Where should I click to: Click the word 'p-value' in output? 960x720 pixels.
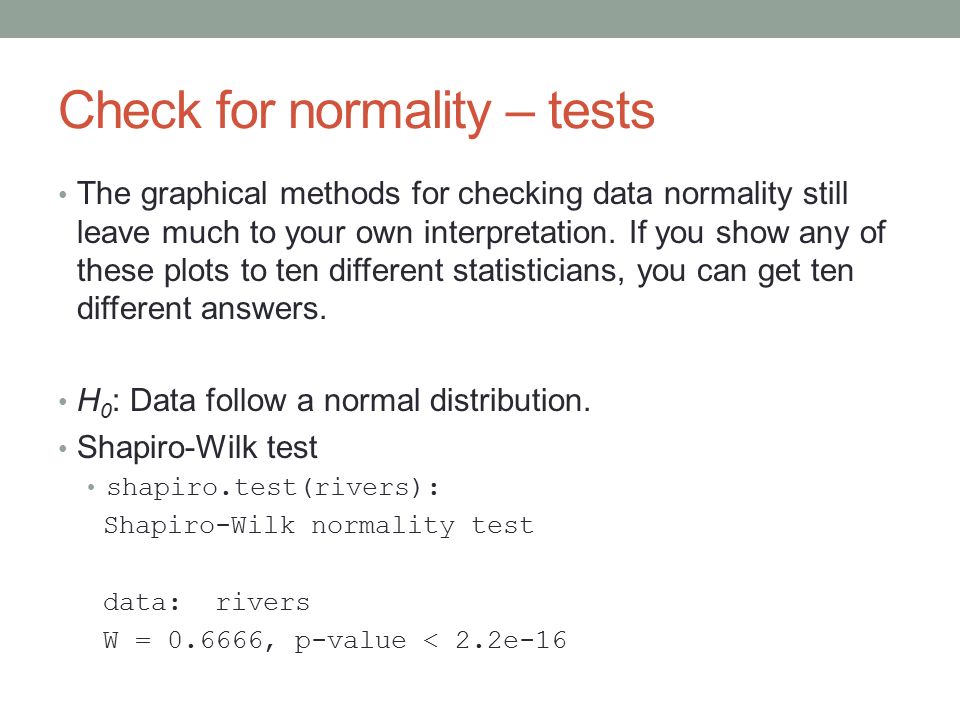350,641
